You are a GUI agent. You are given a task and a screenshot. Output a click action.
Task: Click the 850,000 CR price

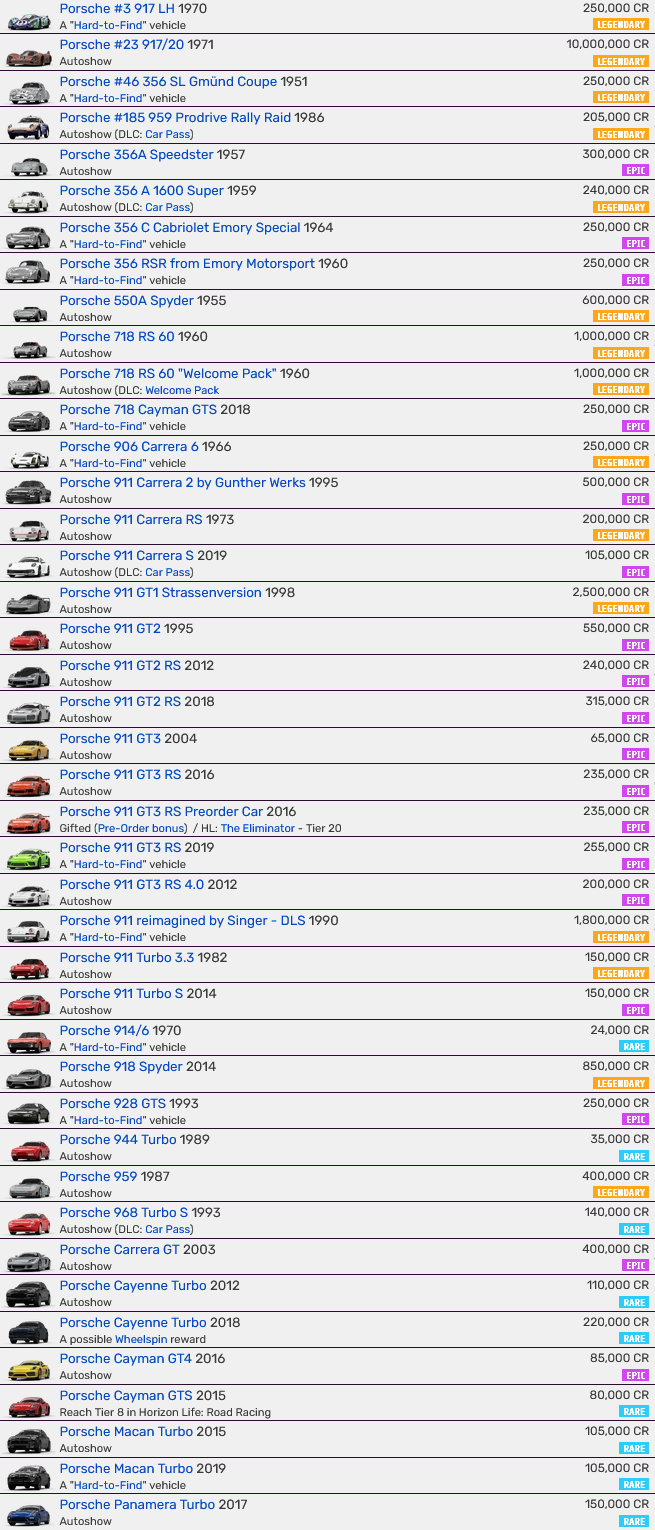coord(615,1066)
